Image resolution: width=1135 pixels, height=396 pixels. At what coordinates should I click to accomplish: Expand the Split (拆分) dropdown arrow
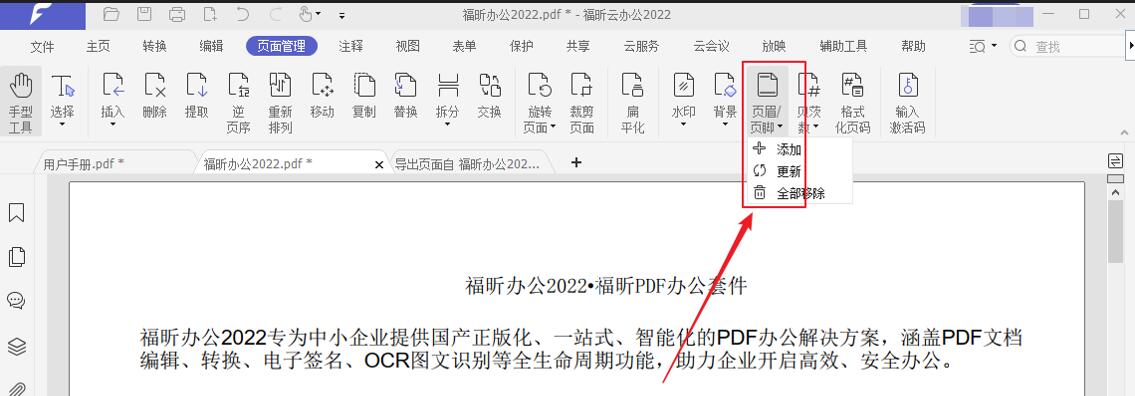(x=448, y=125)
